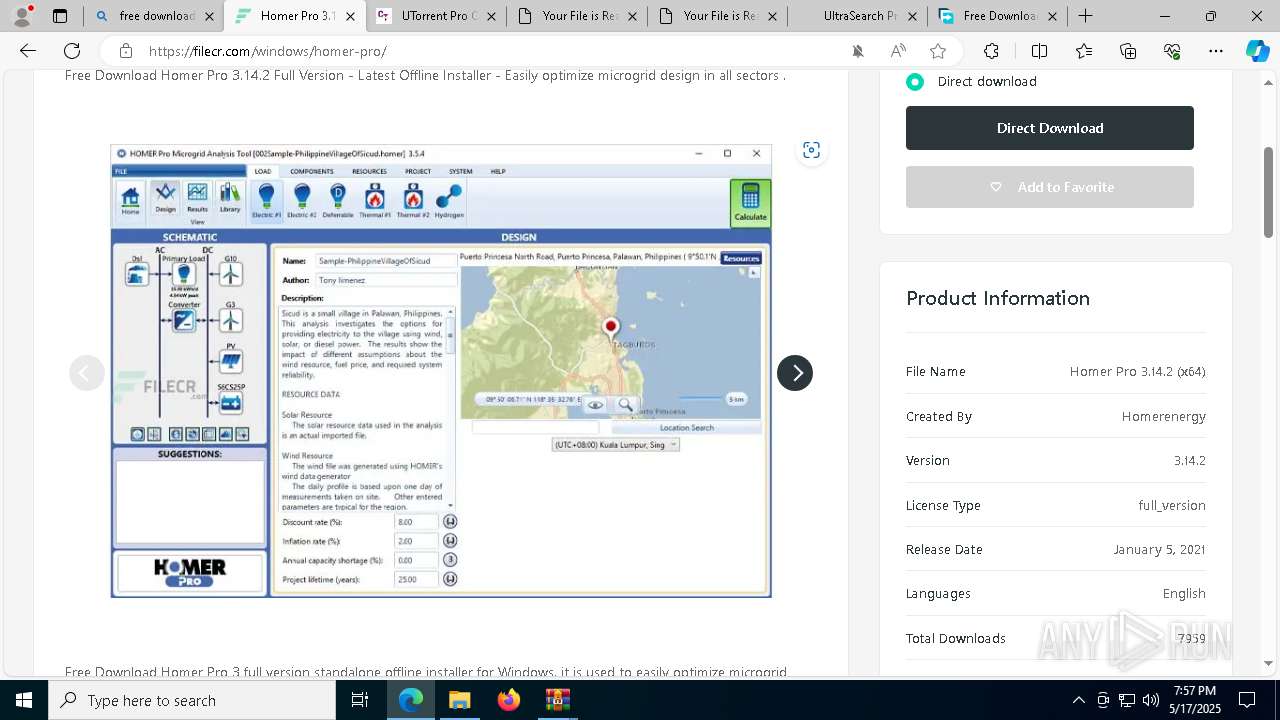Click the Direct Download button
1280x720 pixels.
click(x=1050, y=128)
